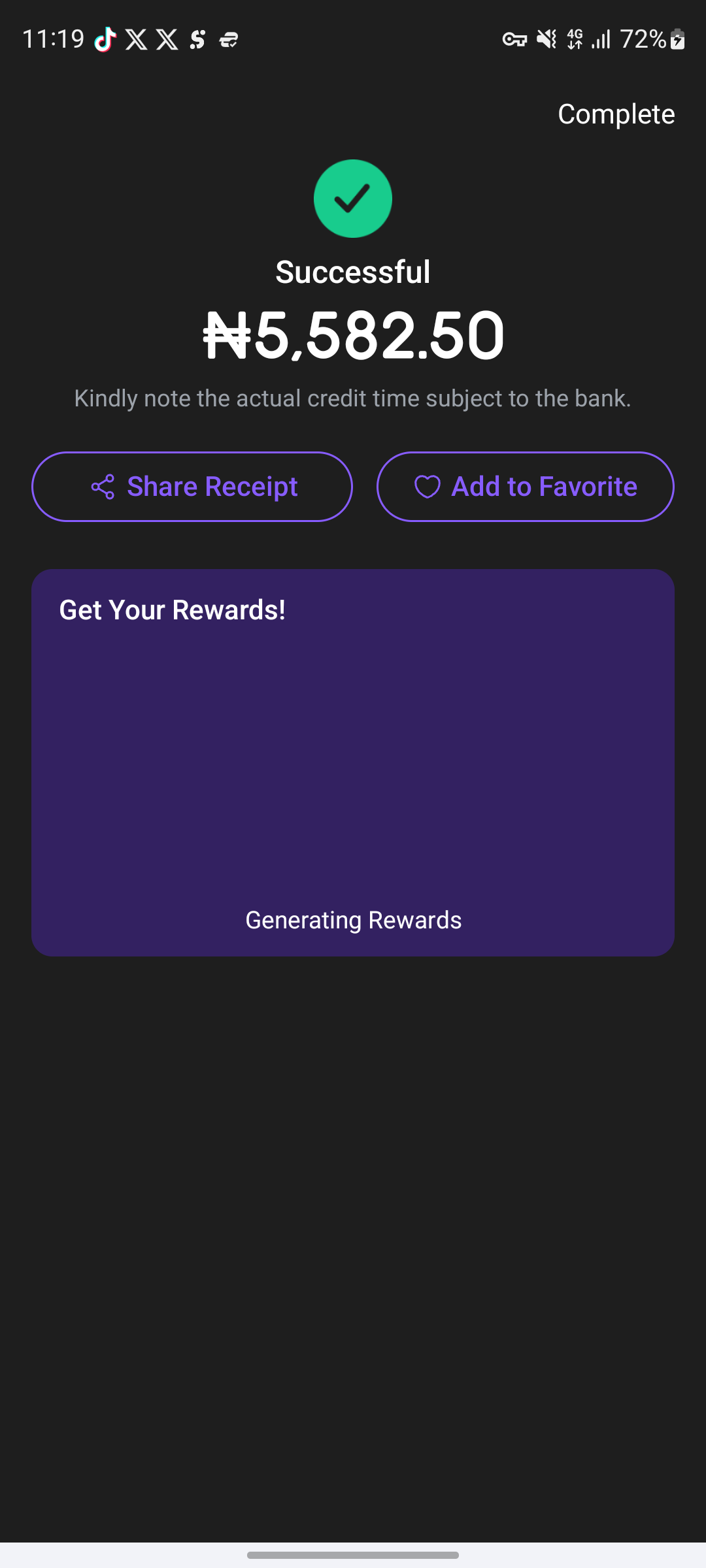Tap the signal strength bars icon

(601, 40)
